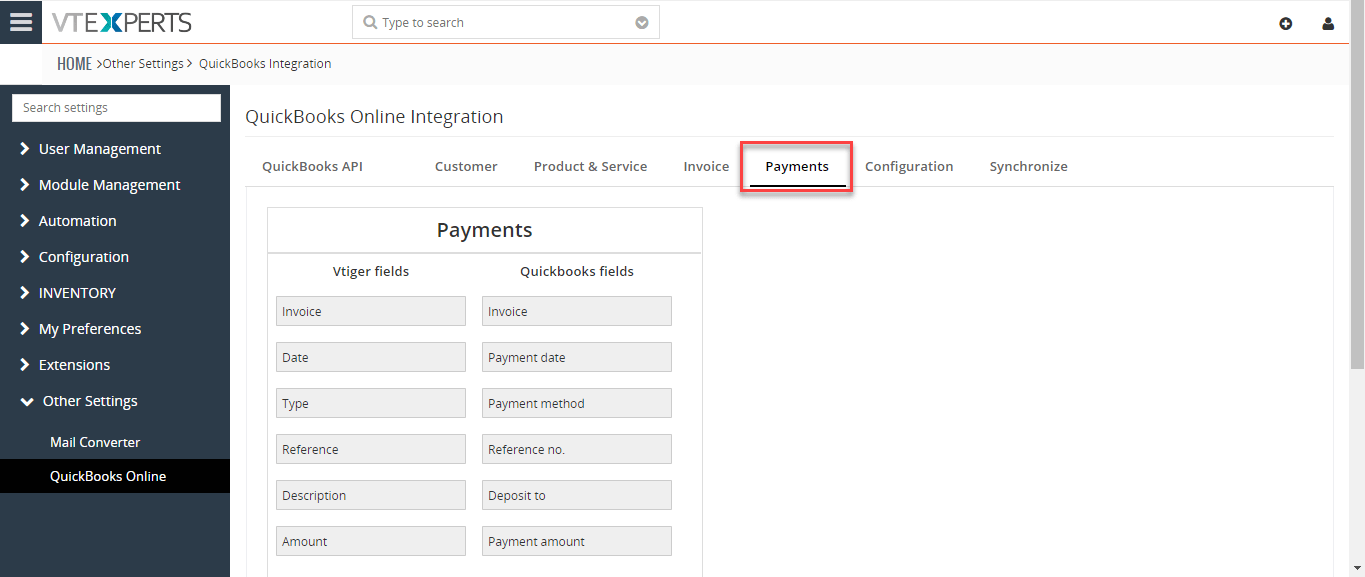Click the VTExperts logo
1365x577 pixels.
click(x=120, y=21)
